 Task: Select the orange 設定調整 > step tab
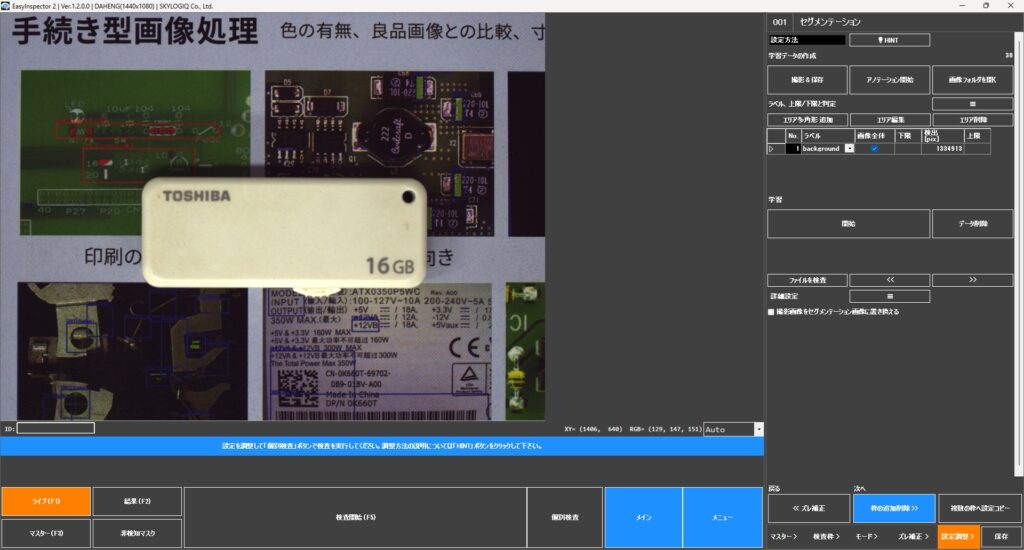point(958,536)
